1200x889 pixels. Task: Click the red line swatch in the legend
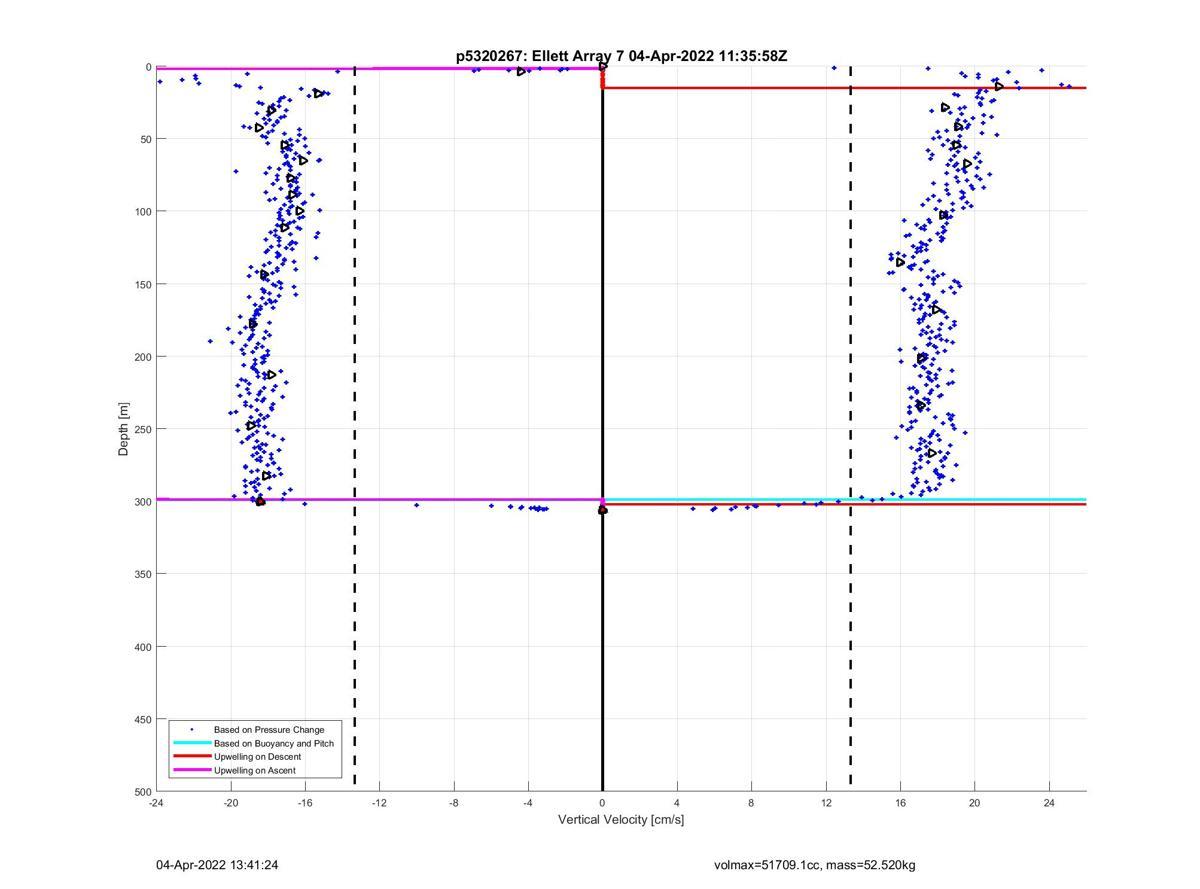point(192,757)
